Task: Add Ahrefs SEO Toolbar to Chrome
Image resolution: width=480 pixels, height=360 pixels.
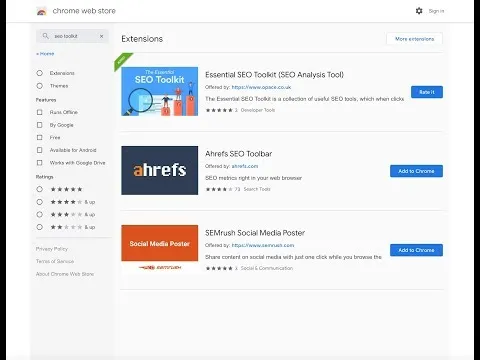Action: pyautogui.click(x=416, y=171)
